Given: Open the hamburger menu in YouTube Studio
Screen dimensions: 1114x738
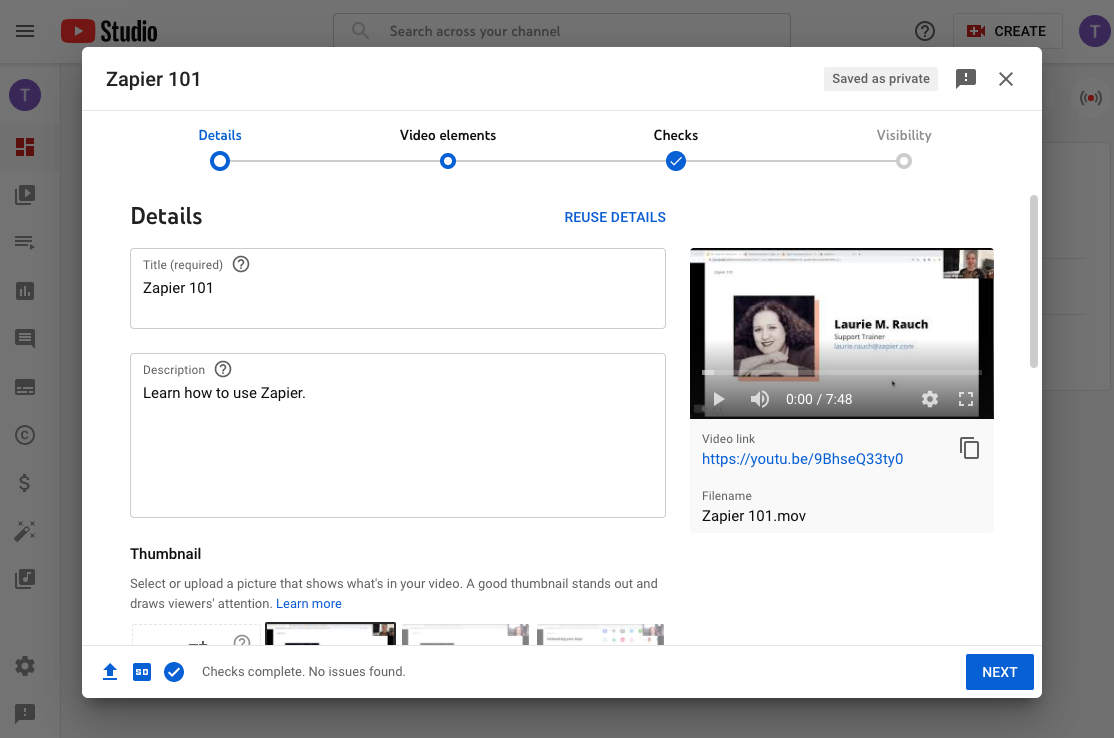Looking at the screenshot, I should (x=25, y=31).
